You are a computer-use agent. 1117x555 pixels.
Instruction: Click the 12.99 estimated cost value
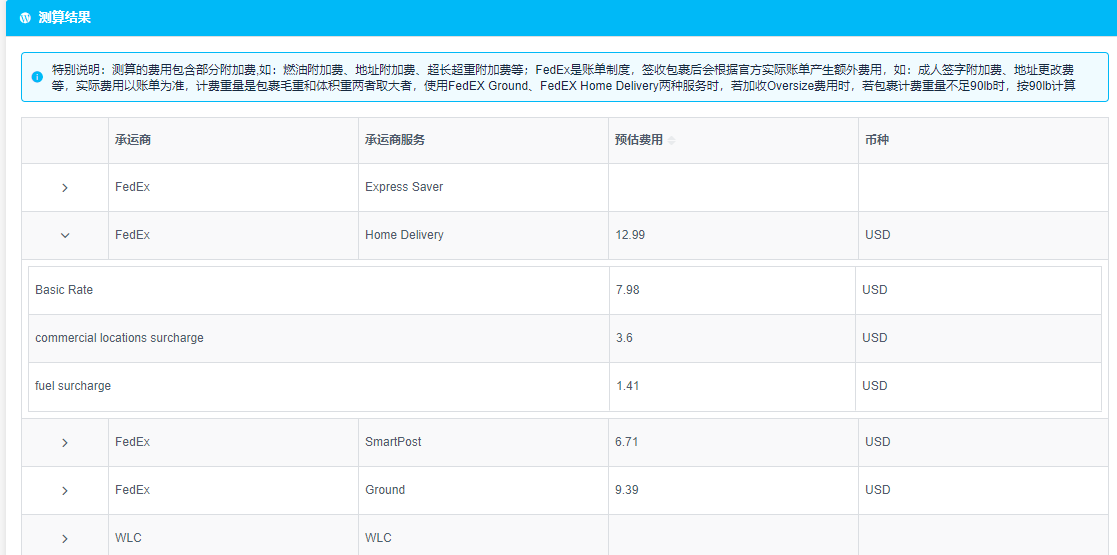[630, 234]
